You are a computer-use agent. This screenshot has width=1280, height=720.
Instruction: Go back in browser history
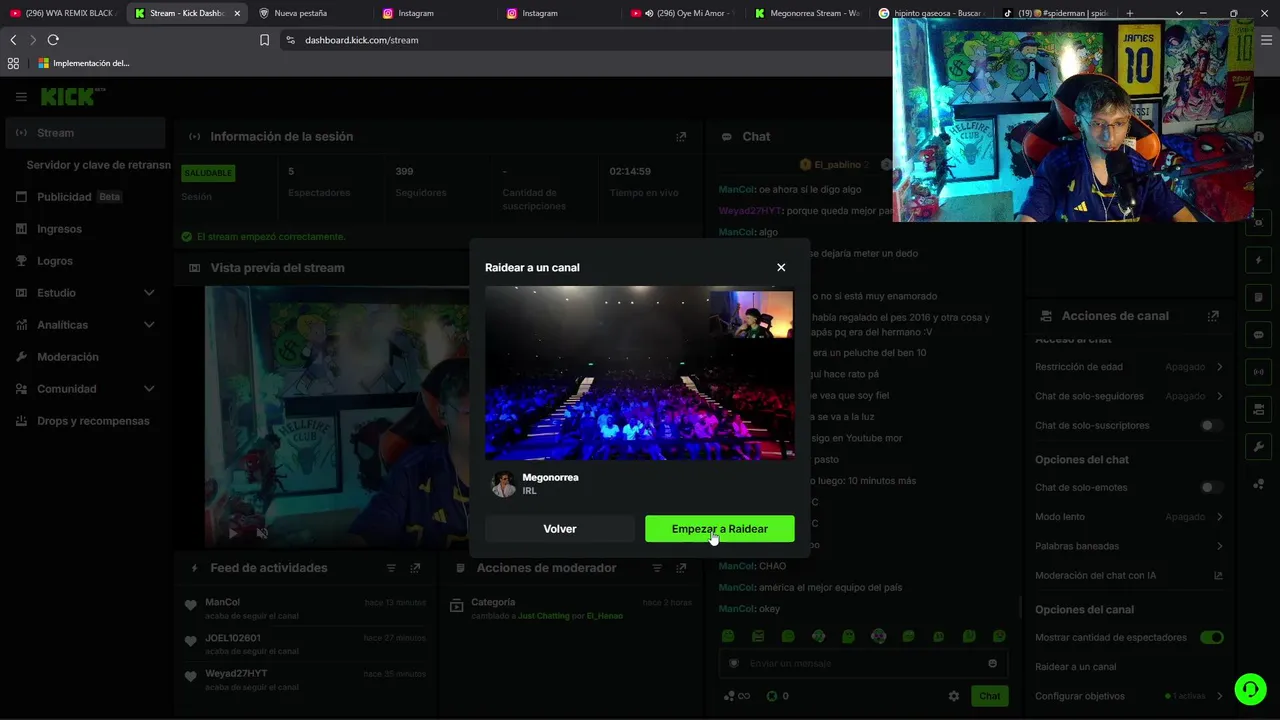tap(13, 40)
